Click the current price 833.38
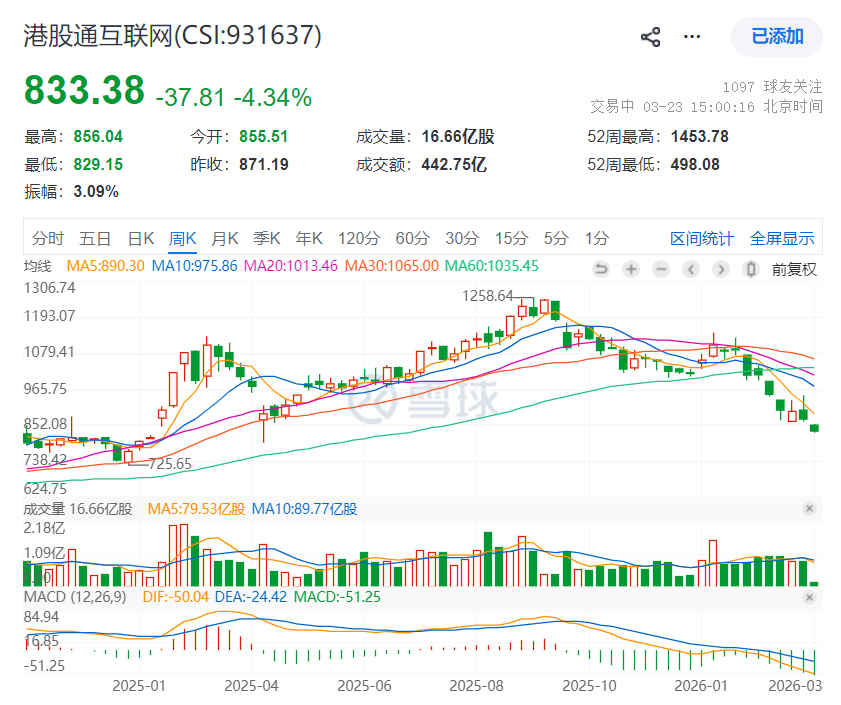841x705 pixels. [x=84, y=90]
